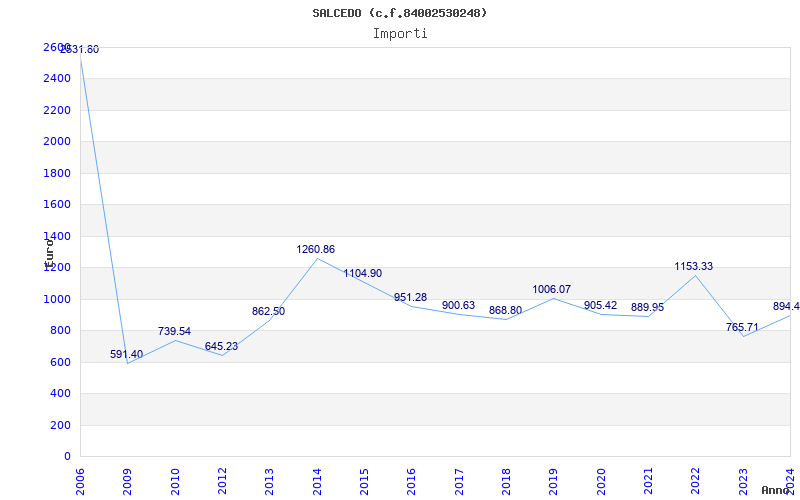Click the 951.28 data label

click(410, 297)
